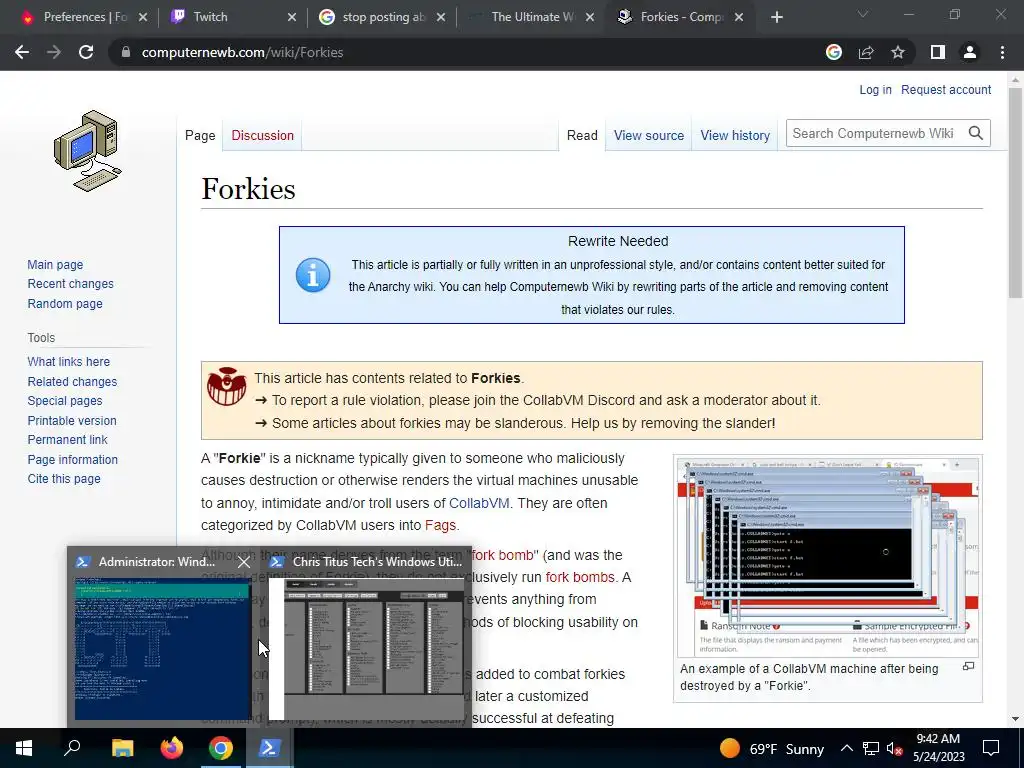
Task: Open the Main page link
Action: 55,264
